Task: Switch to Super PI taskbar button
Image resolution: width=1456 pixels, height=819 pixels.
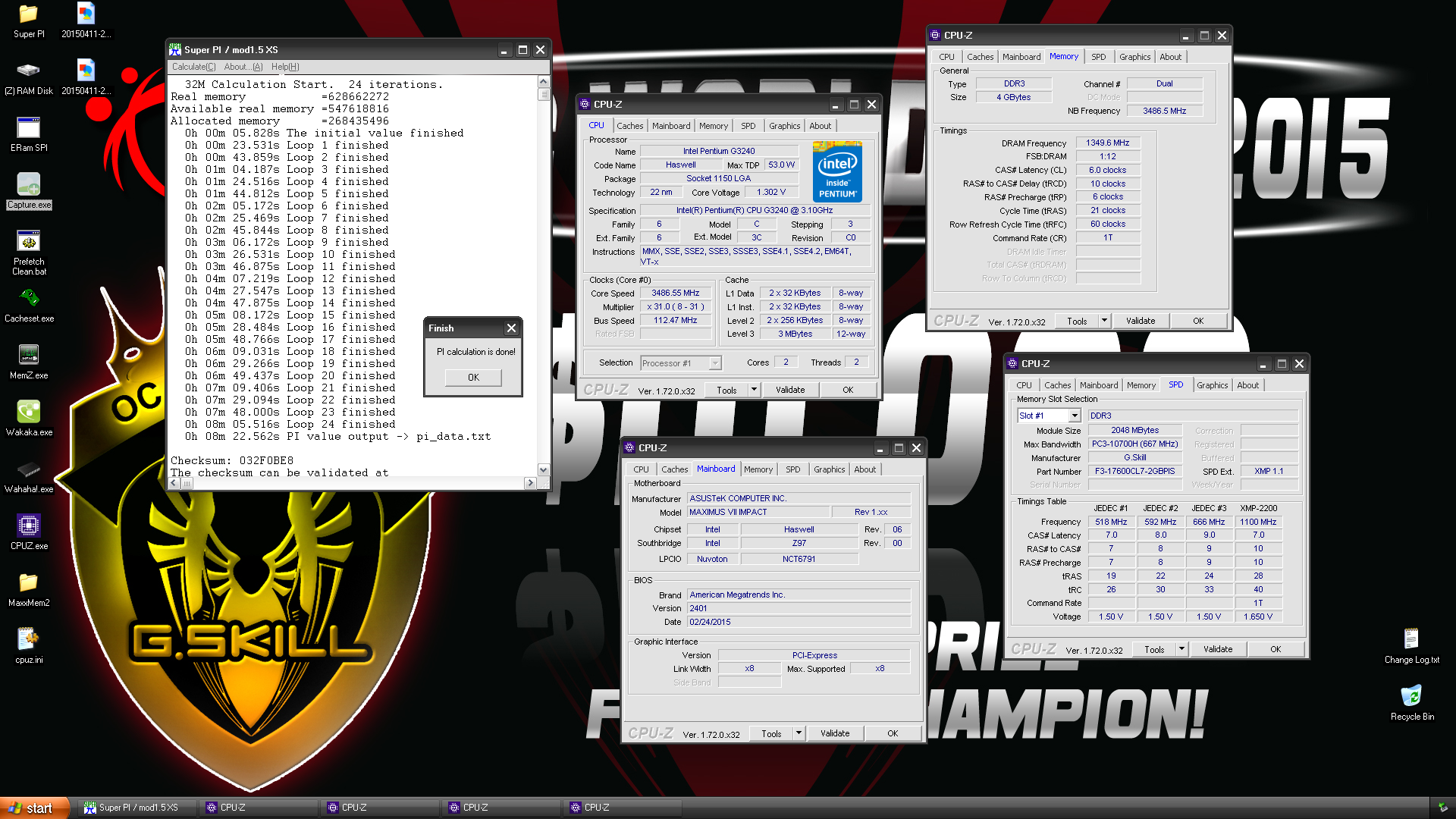Action: click(136, 808)
